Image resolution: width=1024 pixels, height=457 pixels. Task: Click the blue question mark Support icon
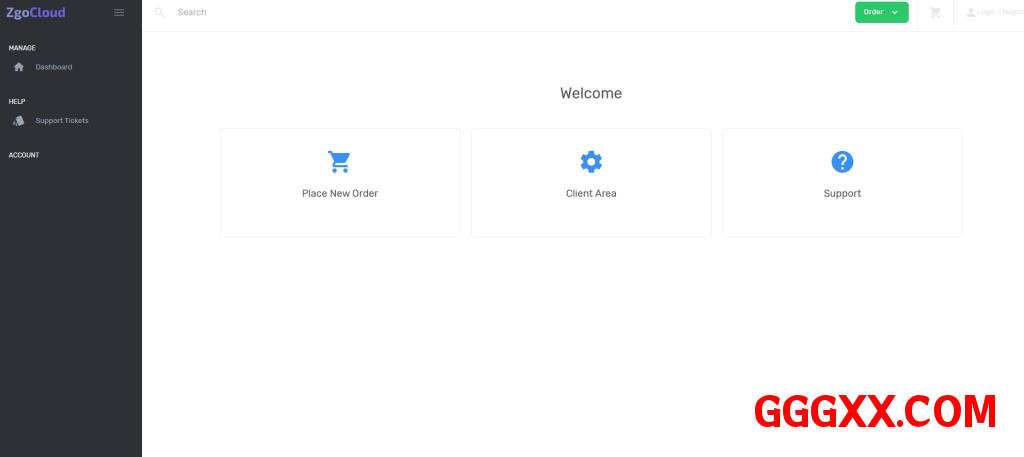(842, 162)
